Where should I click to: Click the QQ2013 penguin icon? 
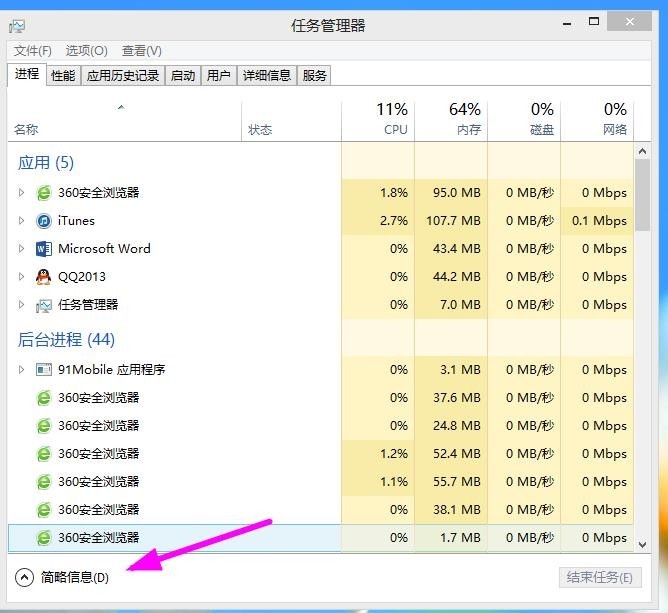point(43,277)
